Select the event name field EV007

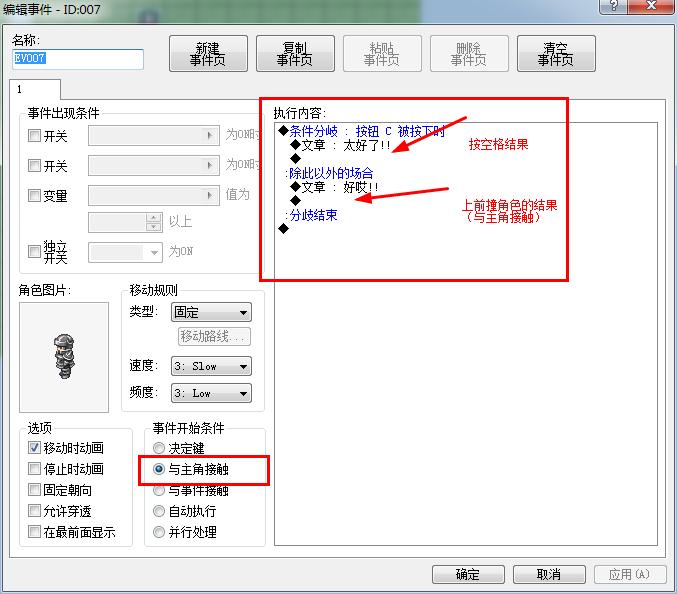point(78,59)
